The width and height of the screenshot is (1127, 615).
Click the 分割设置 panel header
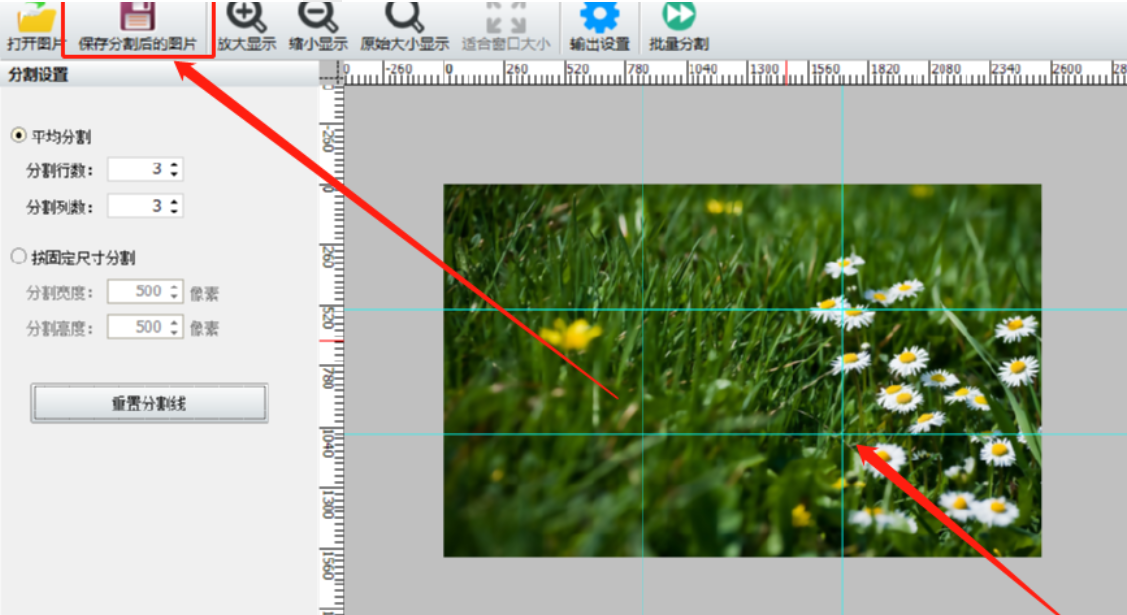[160, 74]
